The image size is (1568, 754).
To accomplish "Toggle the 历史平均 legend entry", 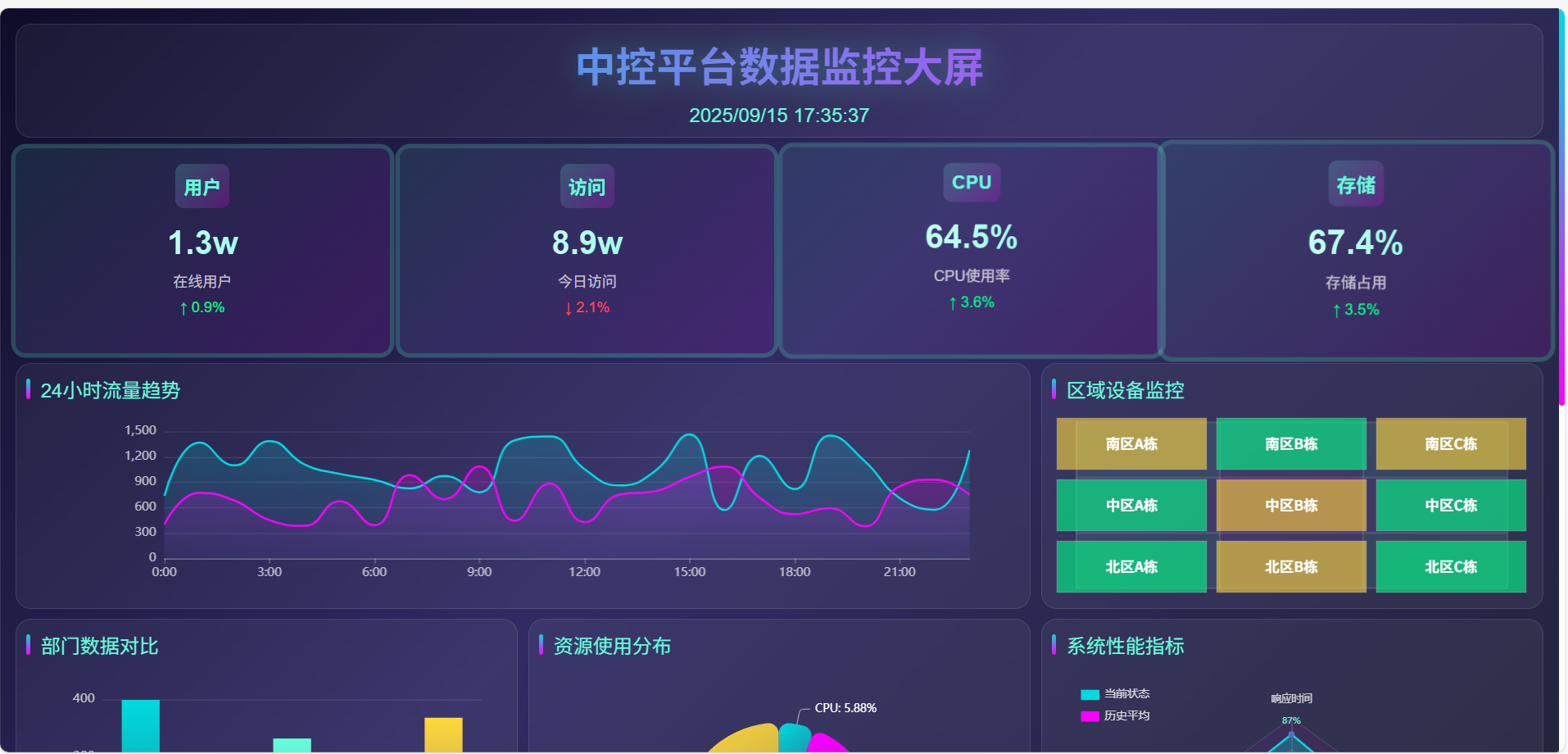I will 1115,715.
